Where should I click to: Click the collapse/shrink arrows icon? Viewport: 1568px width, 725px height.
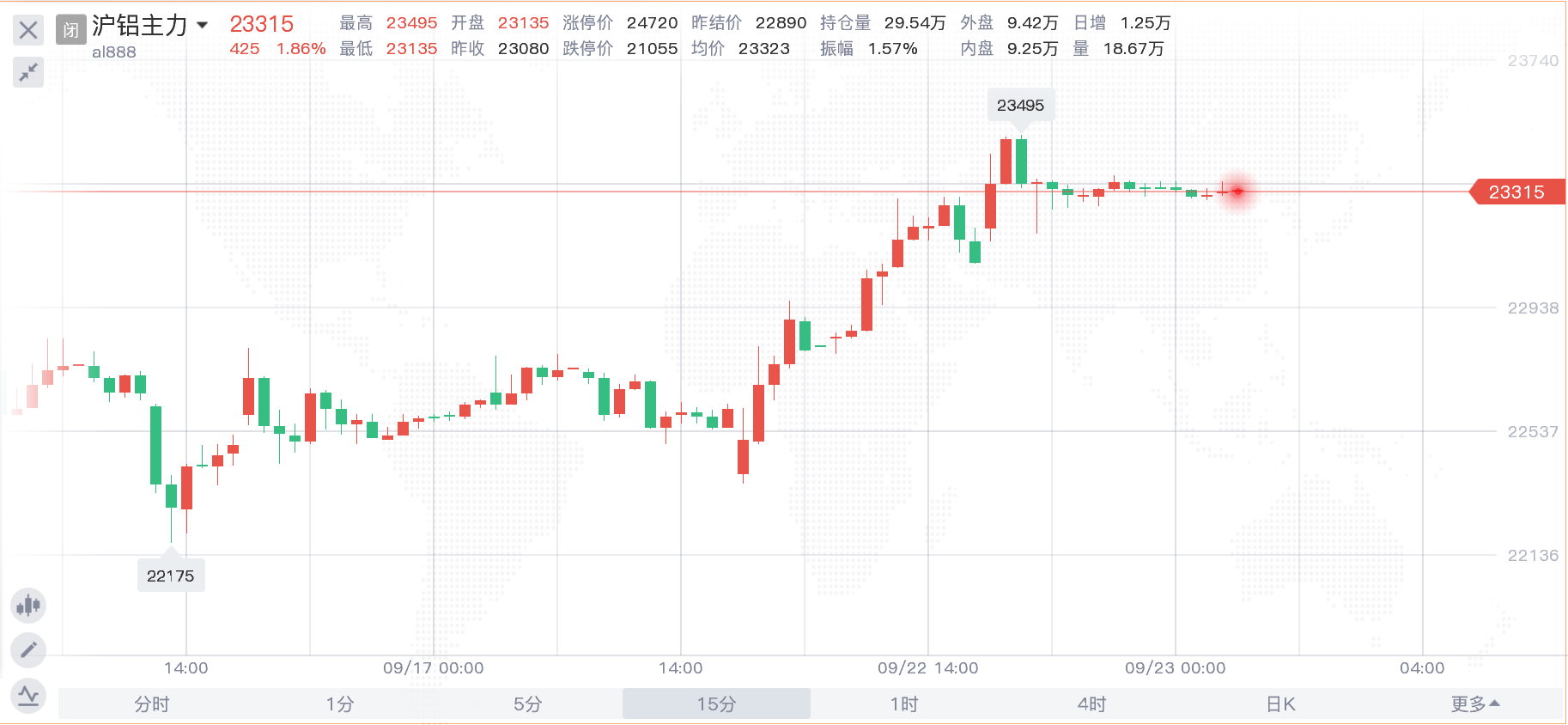tap(28, 72)
